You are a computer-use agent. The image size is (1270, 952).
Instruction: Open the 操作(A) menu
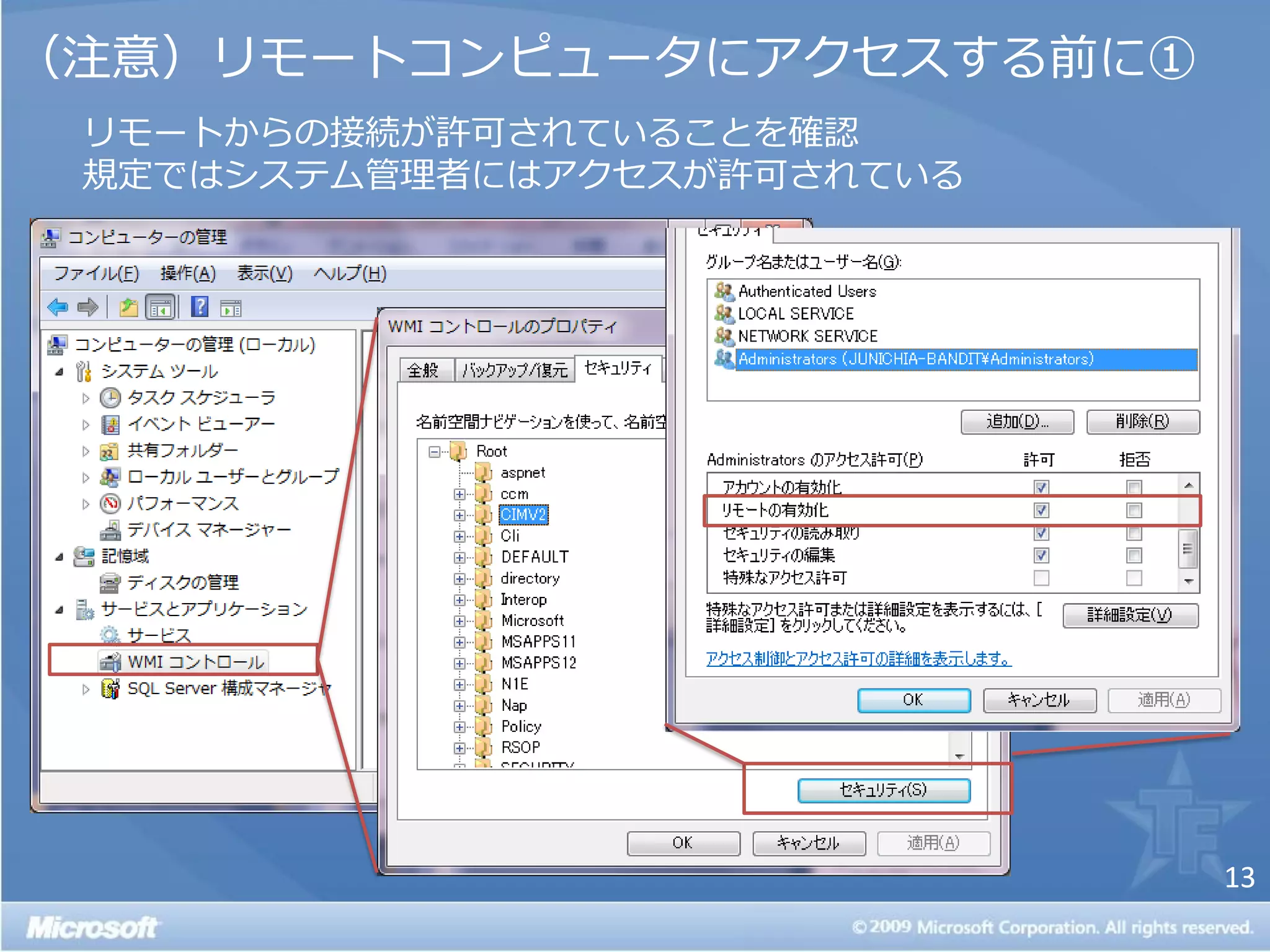click(188, 273)
